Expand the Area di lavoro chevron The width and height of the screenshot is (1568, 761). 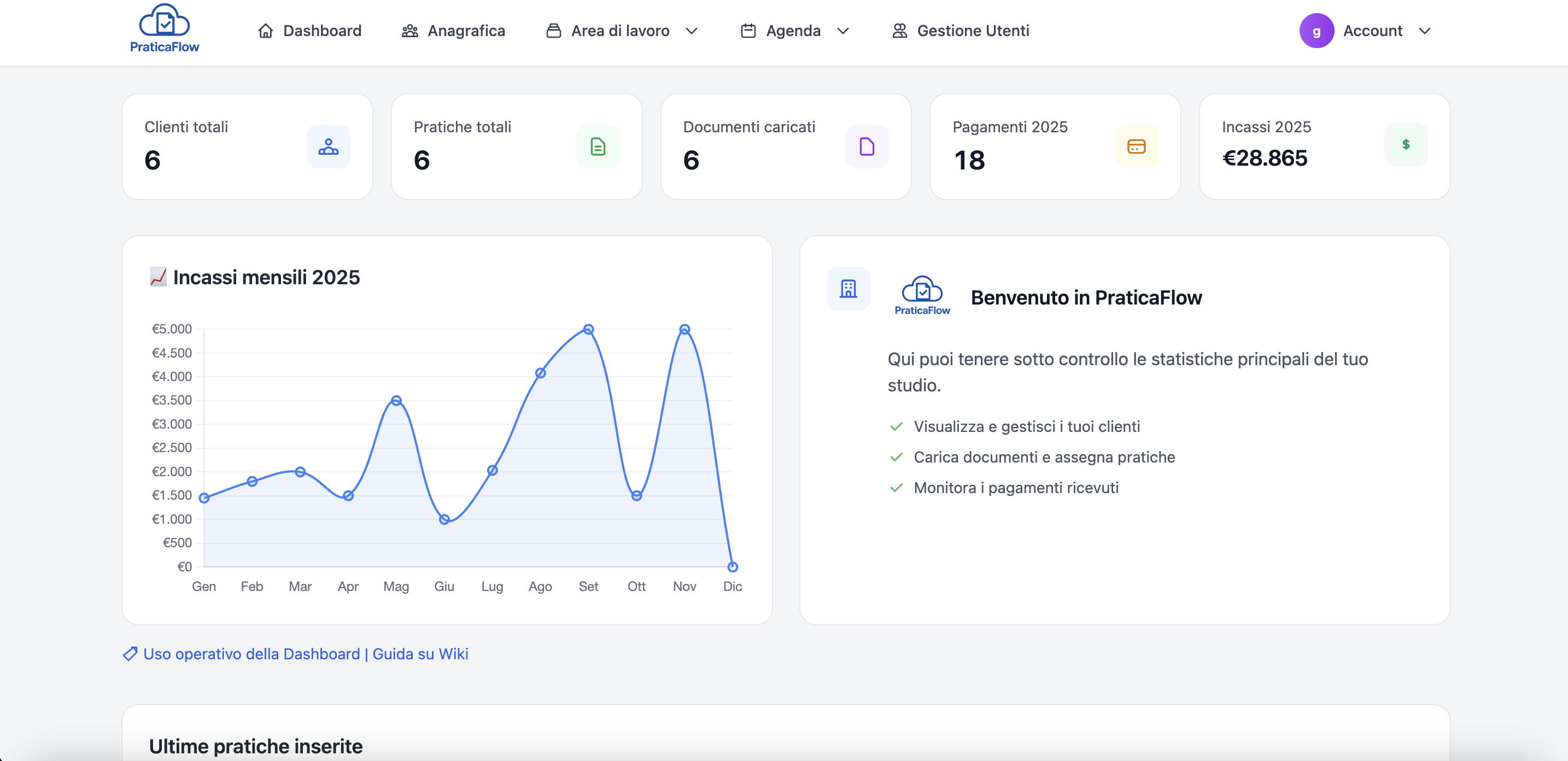pyautogui.click(x=692, y=31)
